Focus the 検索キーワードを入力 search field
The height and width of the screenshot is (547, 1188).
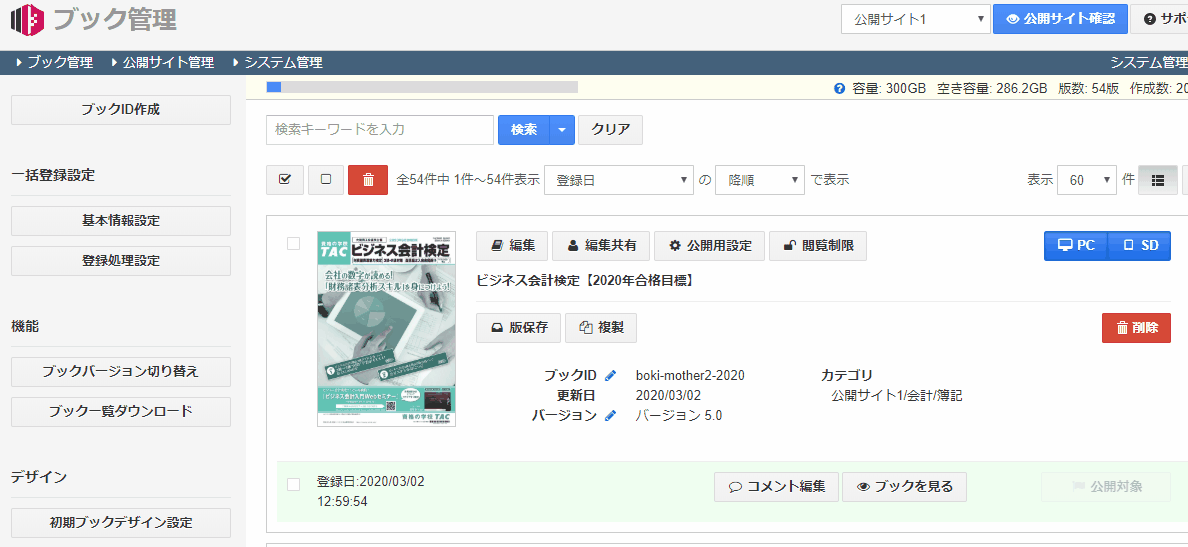coord(380,130)
